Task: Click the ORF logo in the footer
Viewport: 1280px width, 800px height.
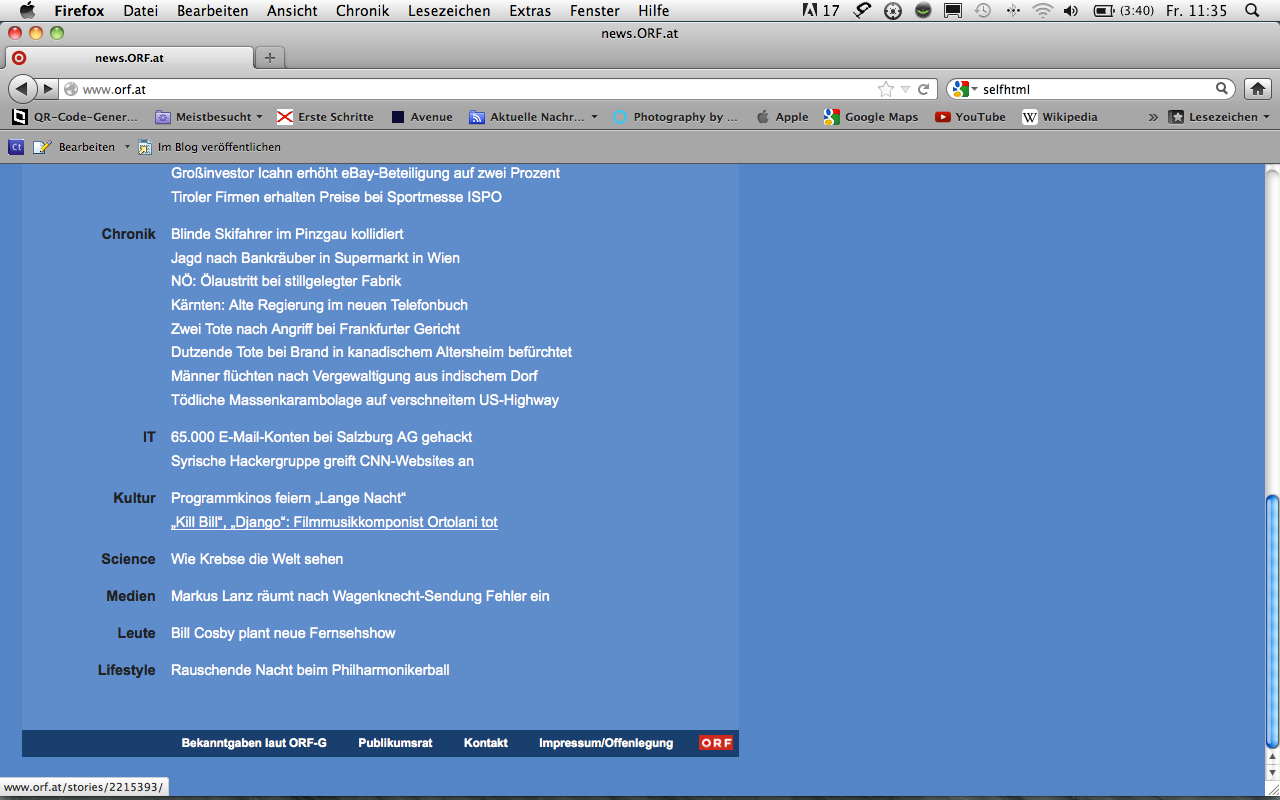Action: (x=716, y=743)
